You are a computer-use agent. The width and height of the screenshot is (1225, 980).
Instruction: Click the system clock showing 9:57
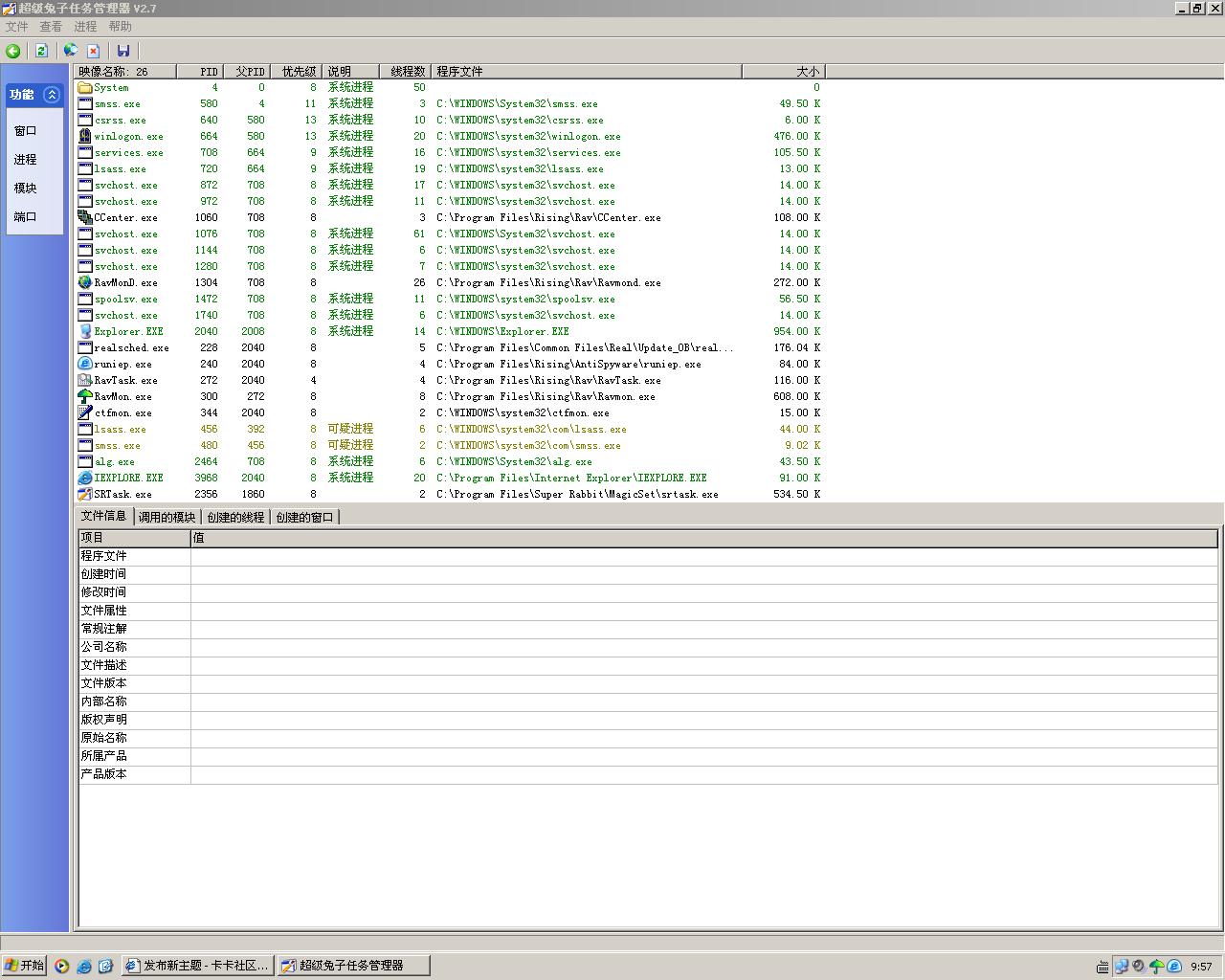click(1201, 967)
